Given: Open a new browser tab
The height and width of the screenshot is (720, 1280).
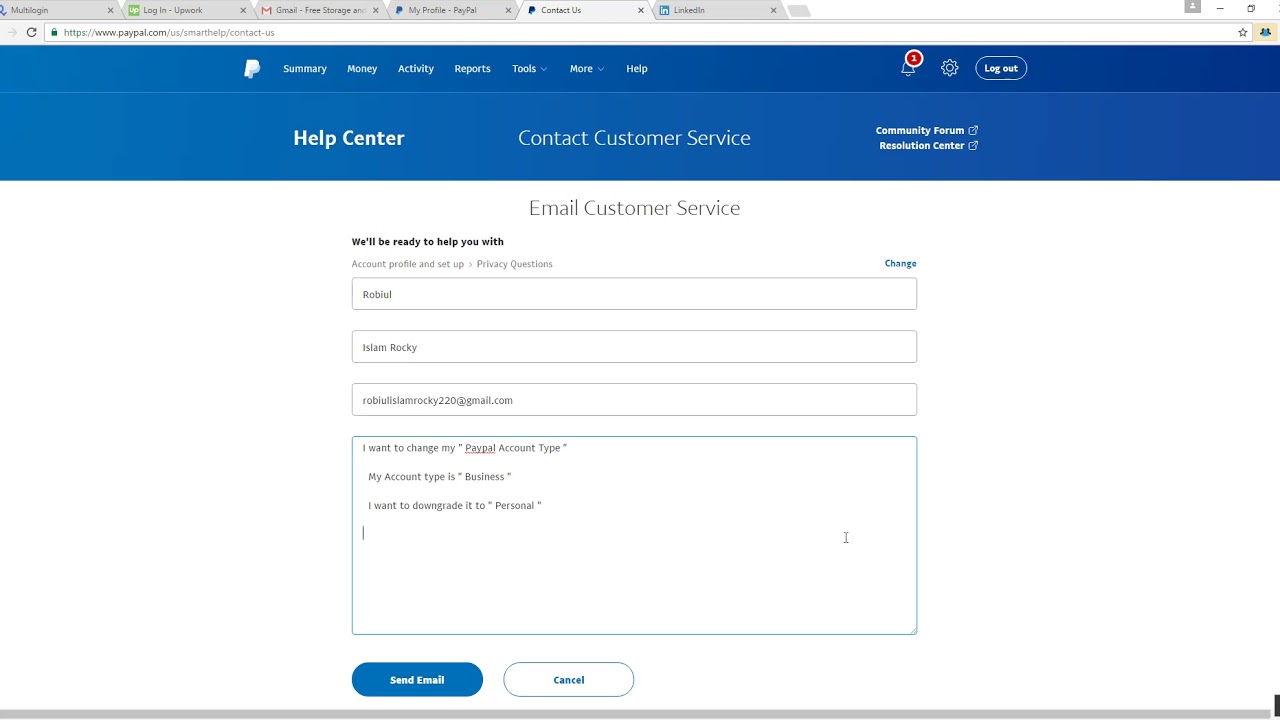Looking at the screenshot, I should click(x=798, y=11).
